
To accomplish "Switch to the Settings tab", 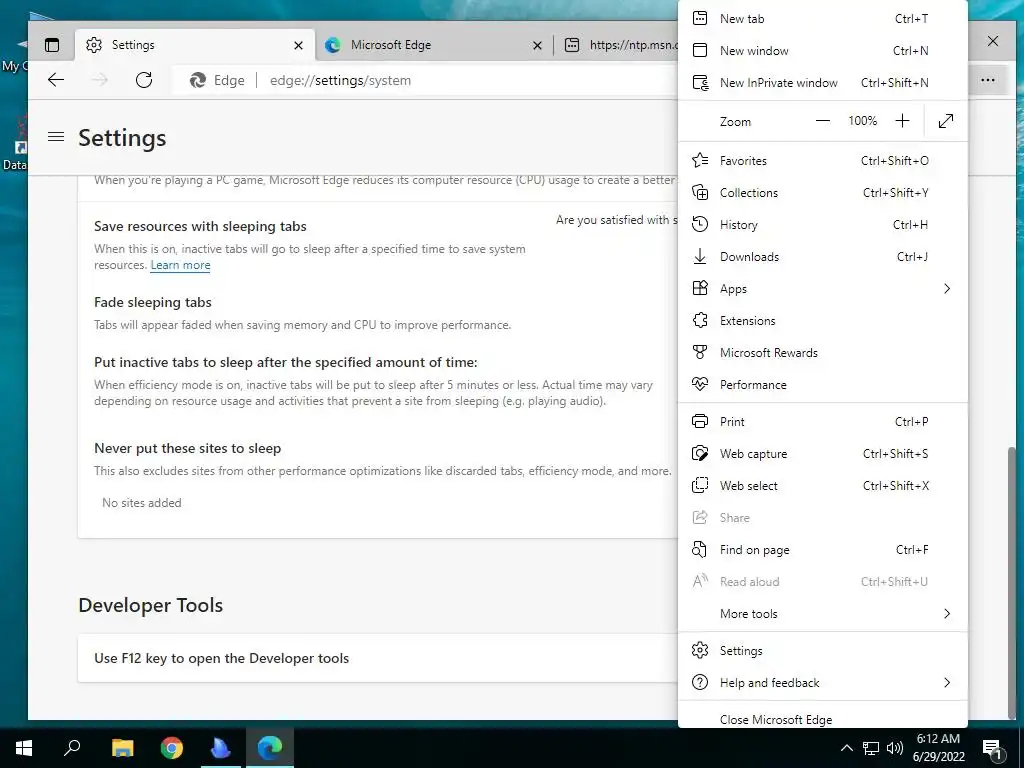I will pos(195,45).
